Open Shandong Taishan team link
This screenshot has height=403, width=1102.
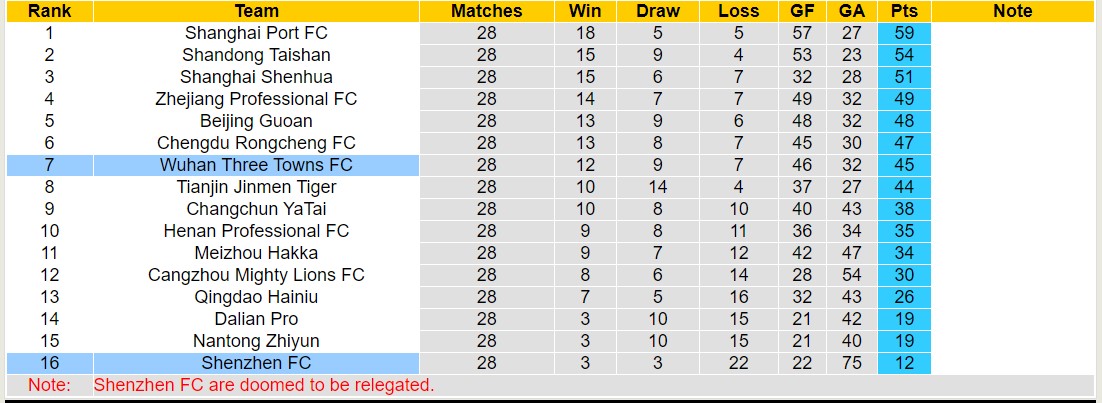[257, 55]
